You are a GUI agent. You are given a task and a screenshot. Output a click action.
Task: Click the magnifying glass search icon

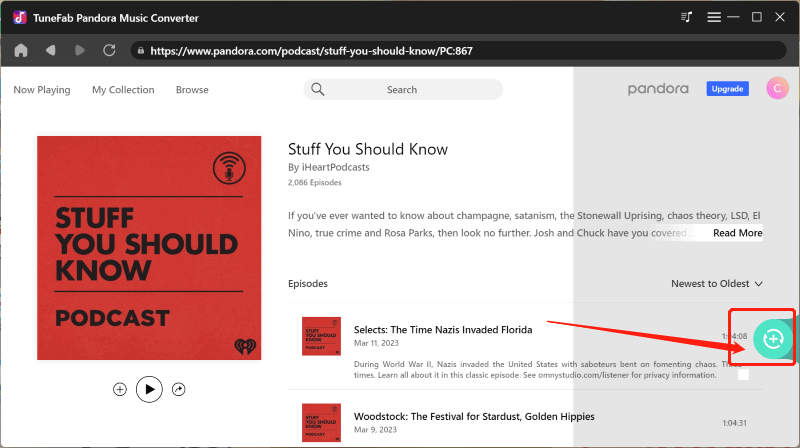(x=318, y=89)
